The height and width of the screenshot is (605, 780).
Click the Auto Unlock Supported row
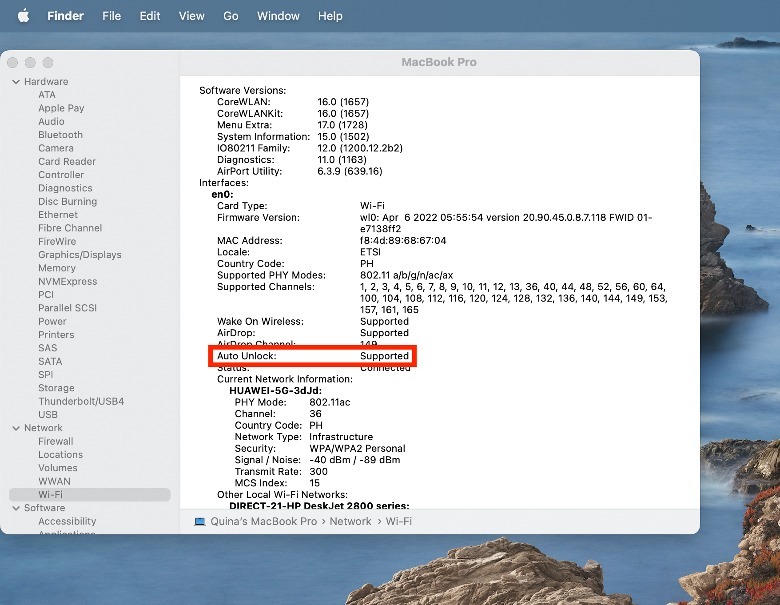coord(312,356)
